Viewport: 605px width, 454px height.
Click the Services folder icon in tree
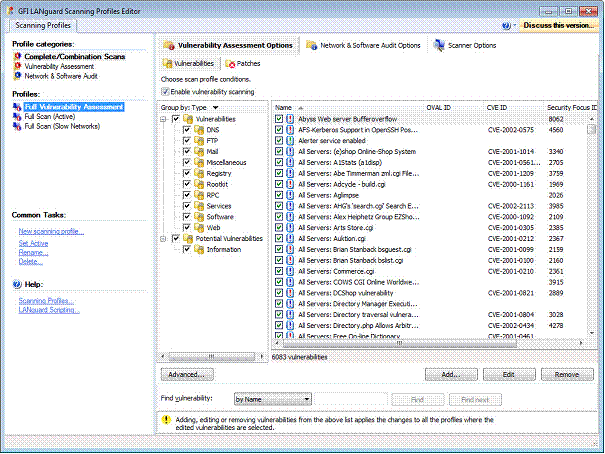coord(199,206)
